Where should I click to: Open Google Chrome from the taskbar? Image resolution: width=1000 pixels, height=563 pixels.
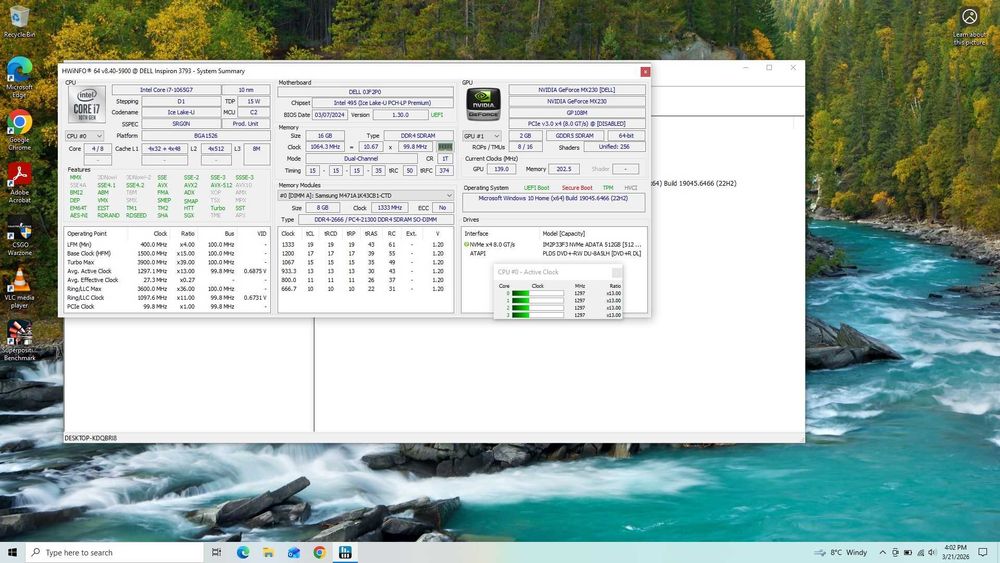pos(320,552)
